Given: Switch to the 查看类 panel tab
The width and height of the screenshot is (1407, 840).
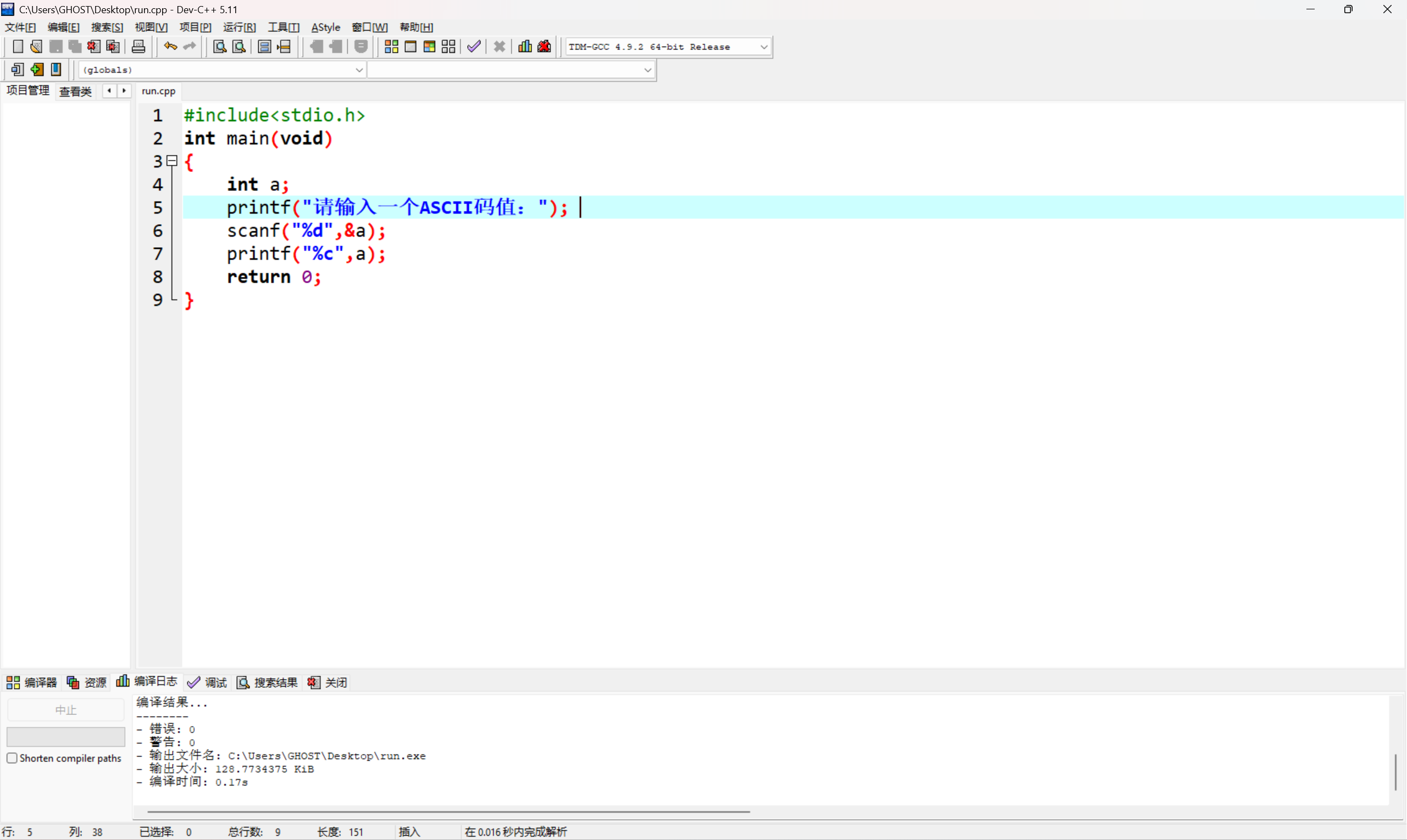Looking at the screenshot, I should (x=75, y=91).
